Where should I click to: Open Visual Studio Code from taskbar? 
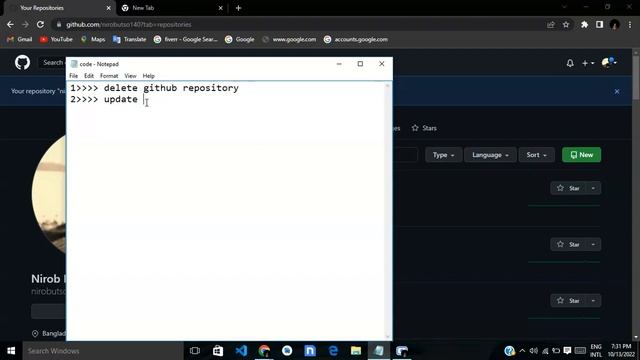point(241,351)
